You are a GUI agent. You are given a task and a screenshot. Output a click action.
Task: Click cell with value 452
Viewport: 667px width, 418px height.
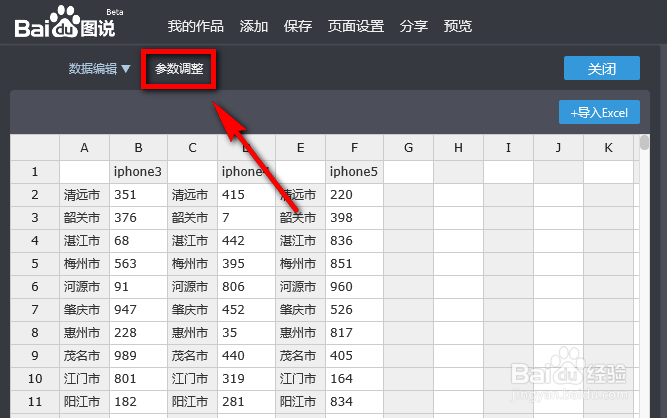(x=246, y=310)
